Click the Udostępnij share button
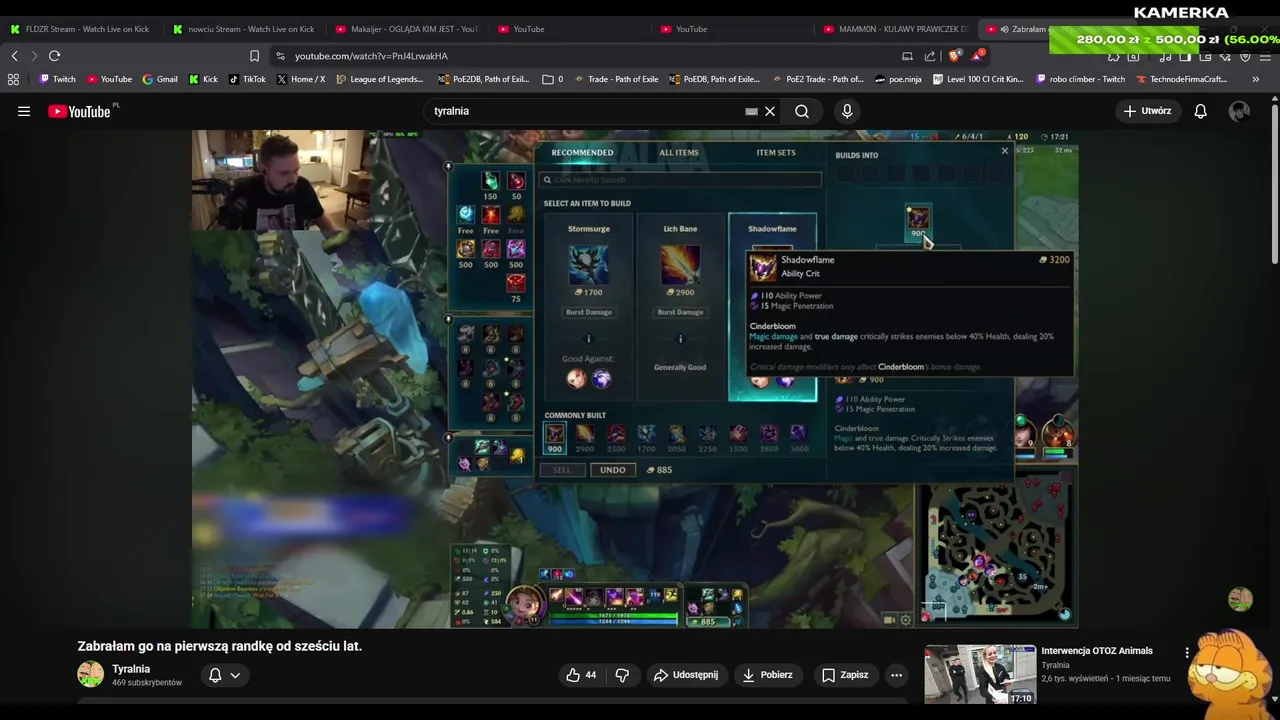Image resolution: width=1280 pixels, height=720 pixels. click(x=686, y=675)
